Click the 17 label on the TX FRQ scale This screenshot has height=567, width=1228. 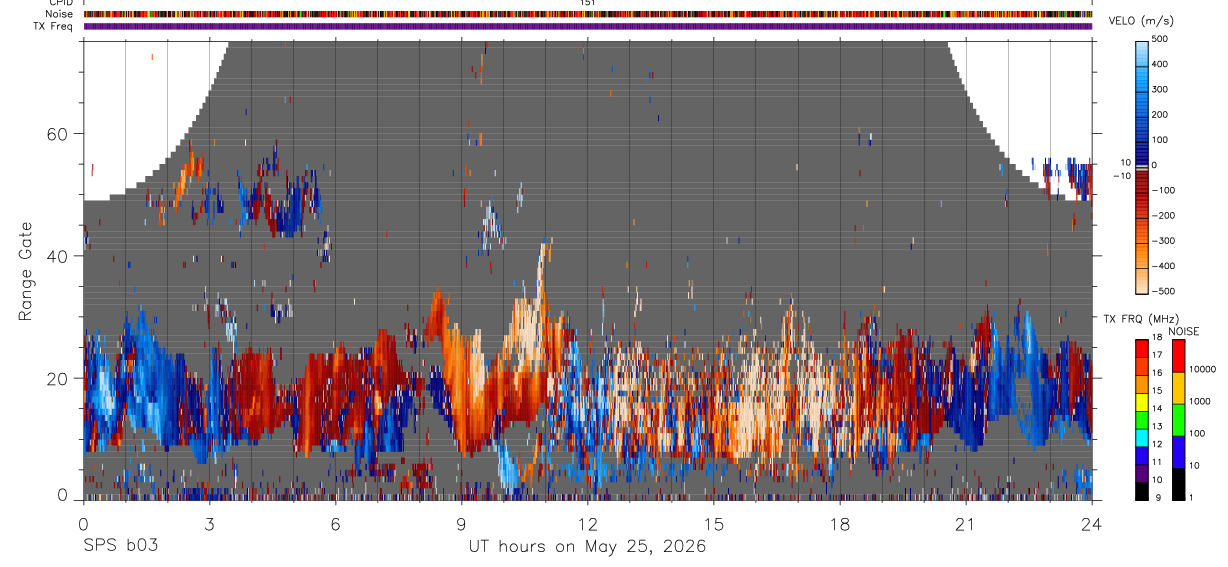point(1157,355)
